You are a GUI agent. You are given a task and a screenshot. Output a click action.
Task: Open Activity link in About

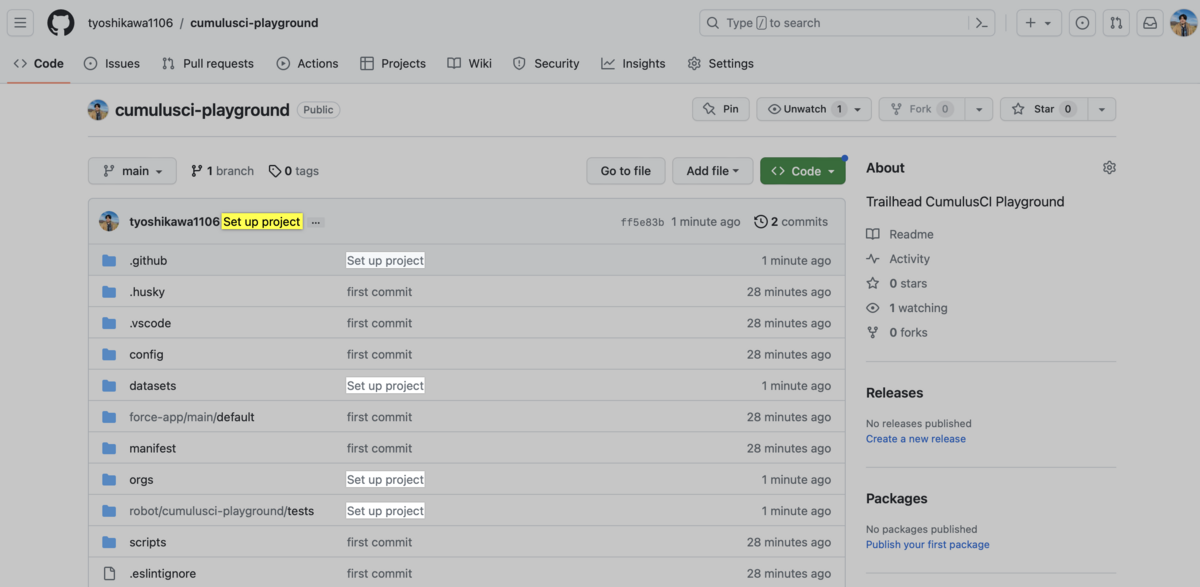click(898, 259)
